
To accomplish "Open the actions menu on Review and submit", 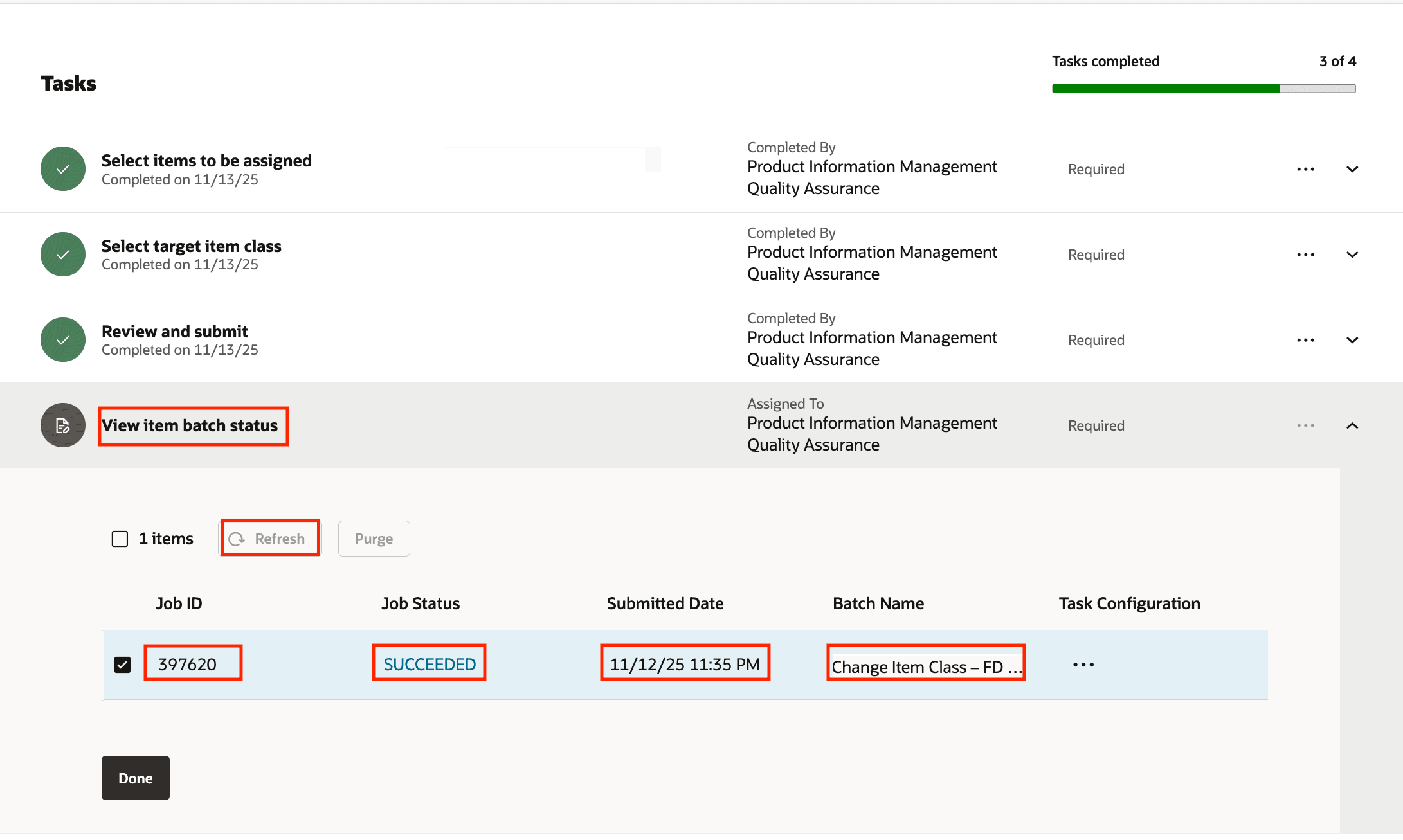I will 1305,339.
